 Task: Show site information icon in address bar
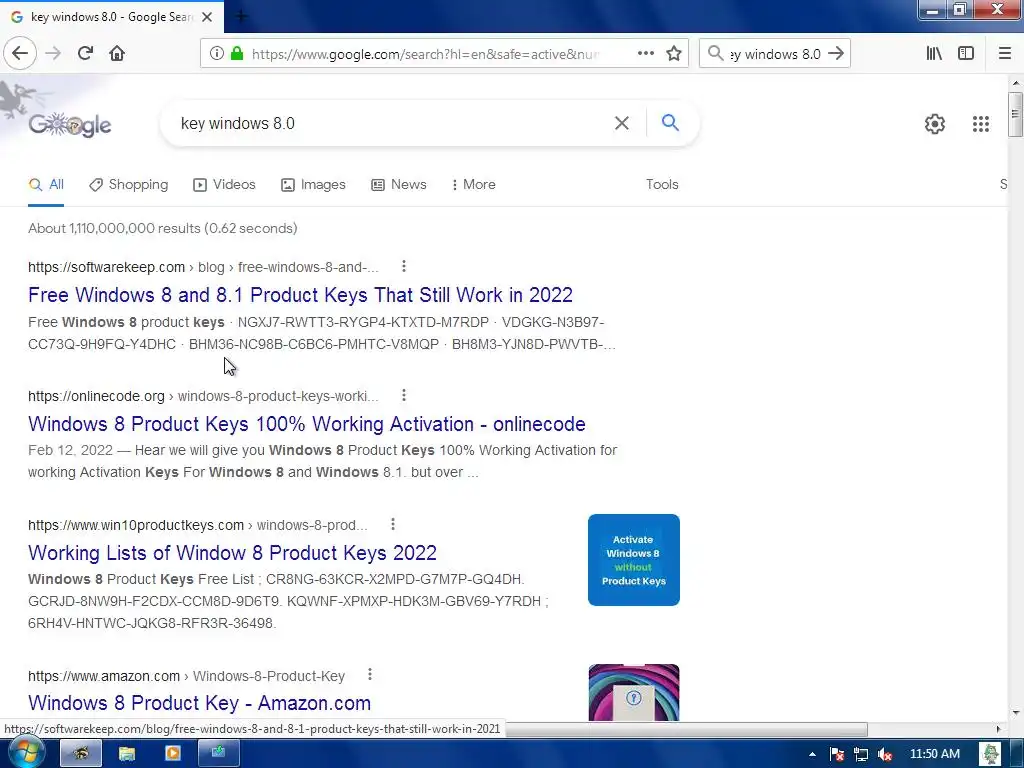click(x=217, y=54)
